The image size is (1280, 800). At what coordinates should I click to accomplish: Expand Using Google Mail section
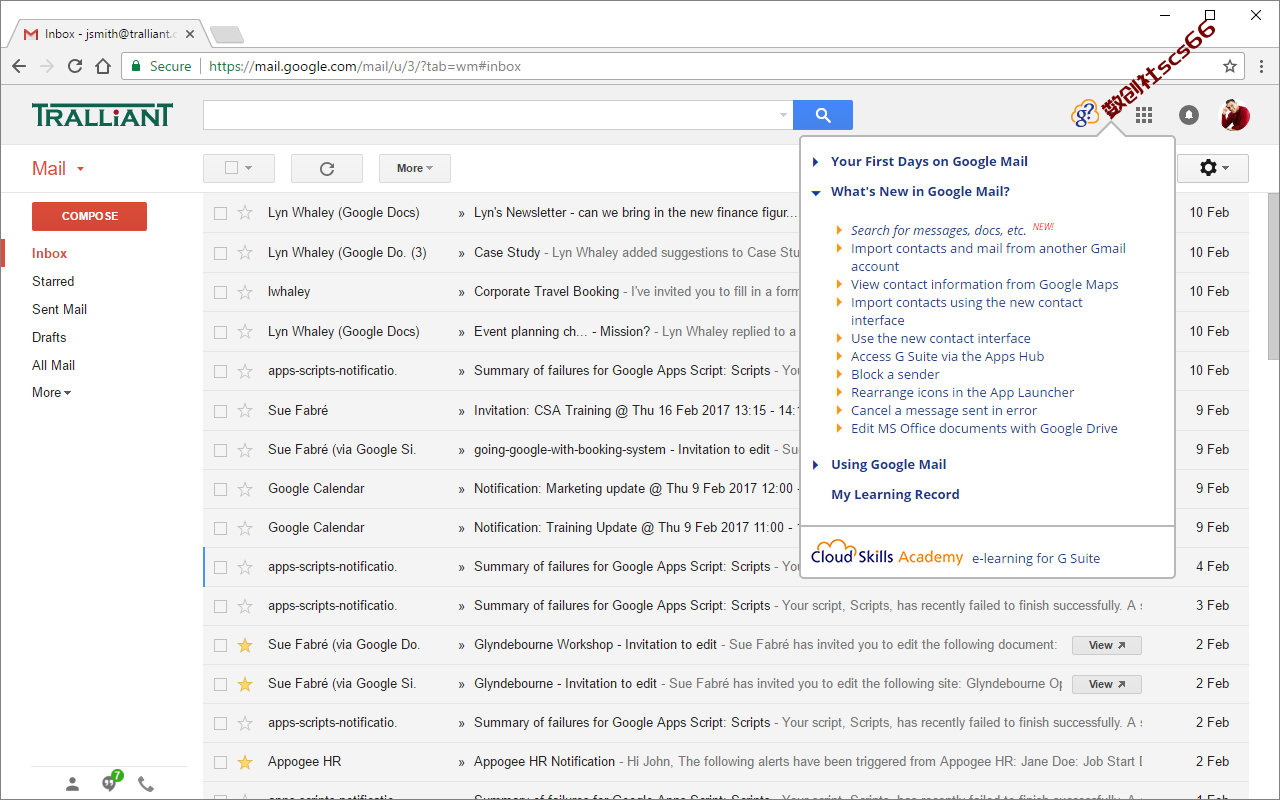point(888,464)
